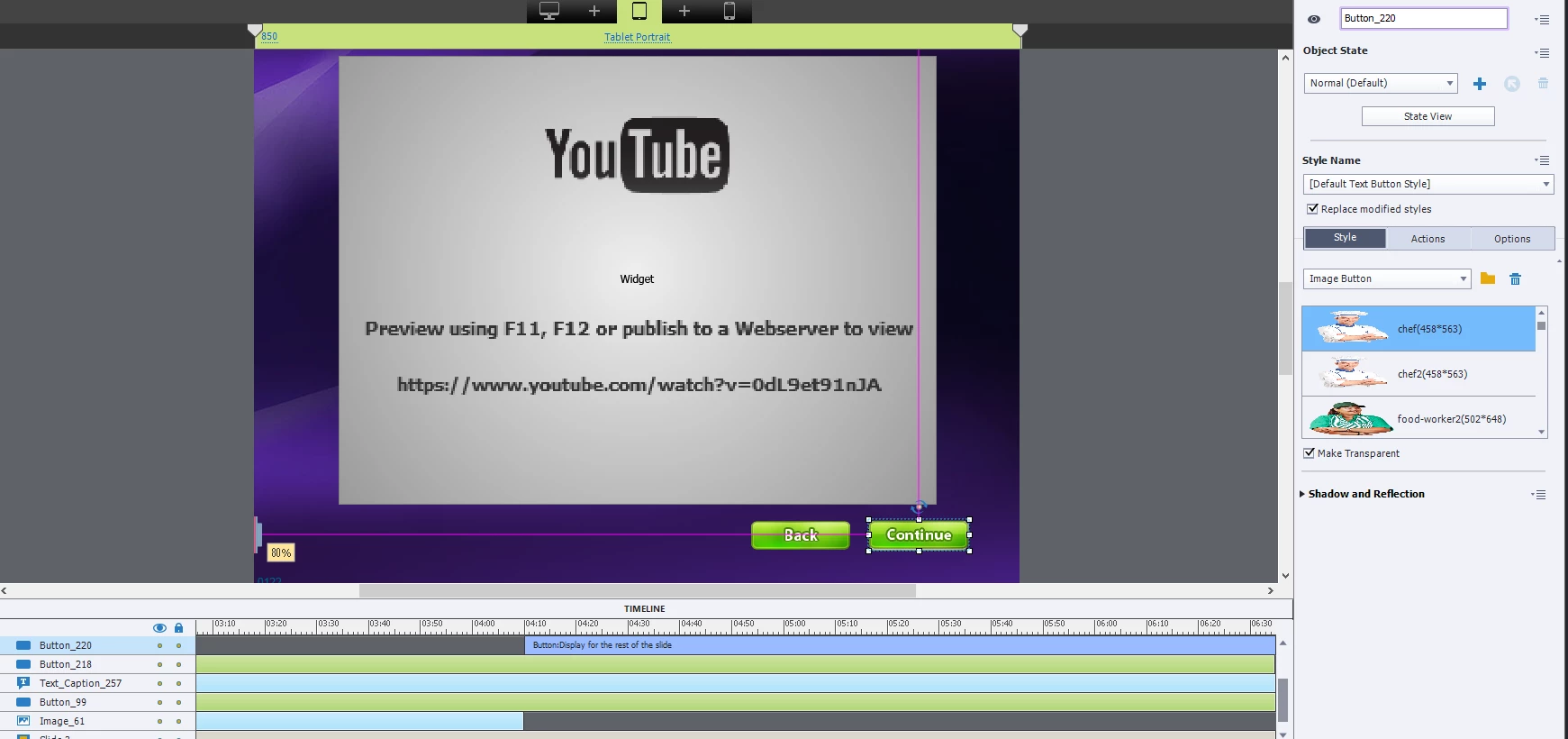
Task: Select Button:Display for rest of slide timeline bar
Action: click(x=900, y=645)
